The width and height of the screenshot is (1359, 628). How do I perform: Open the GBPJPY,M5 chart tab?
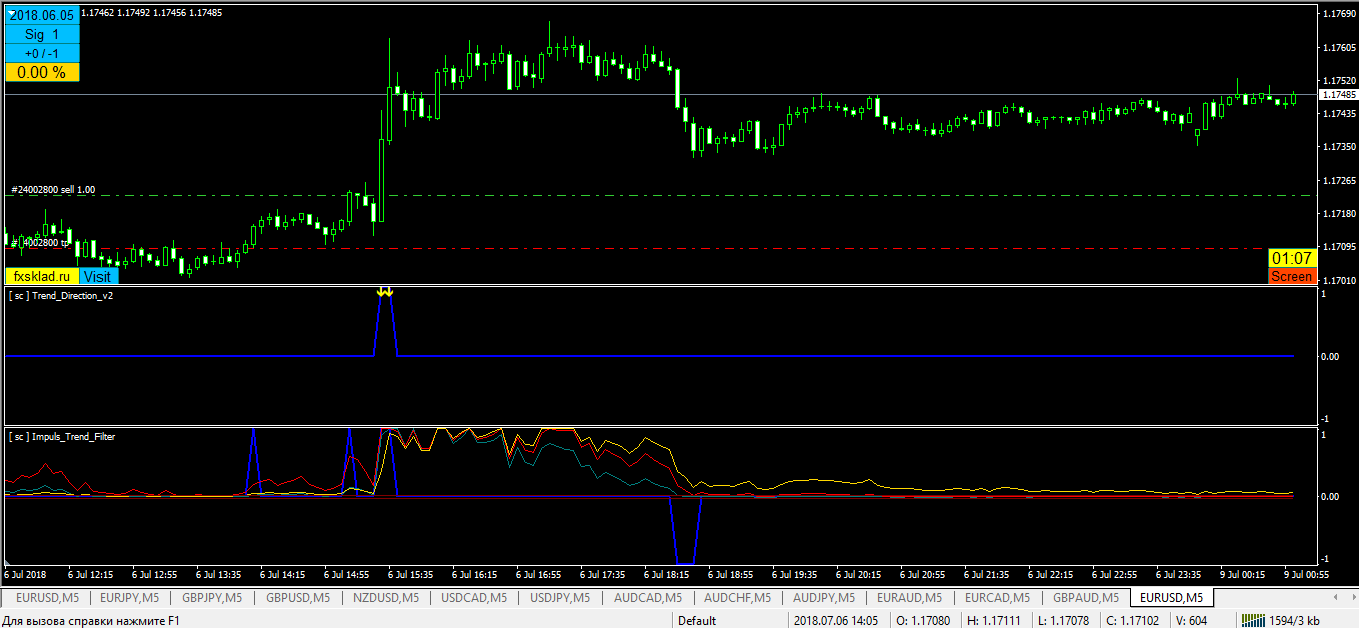[212, 598]
